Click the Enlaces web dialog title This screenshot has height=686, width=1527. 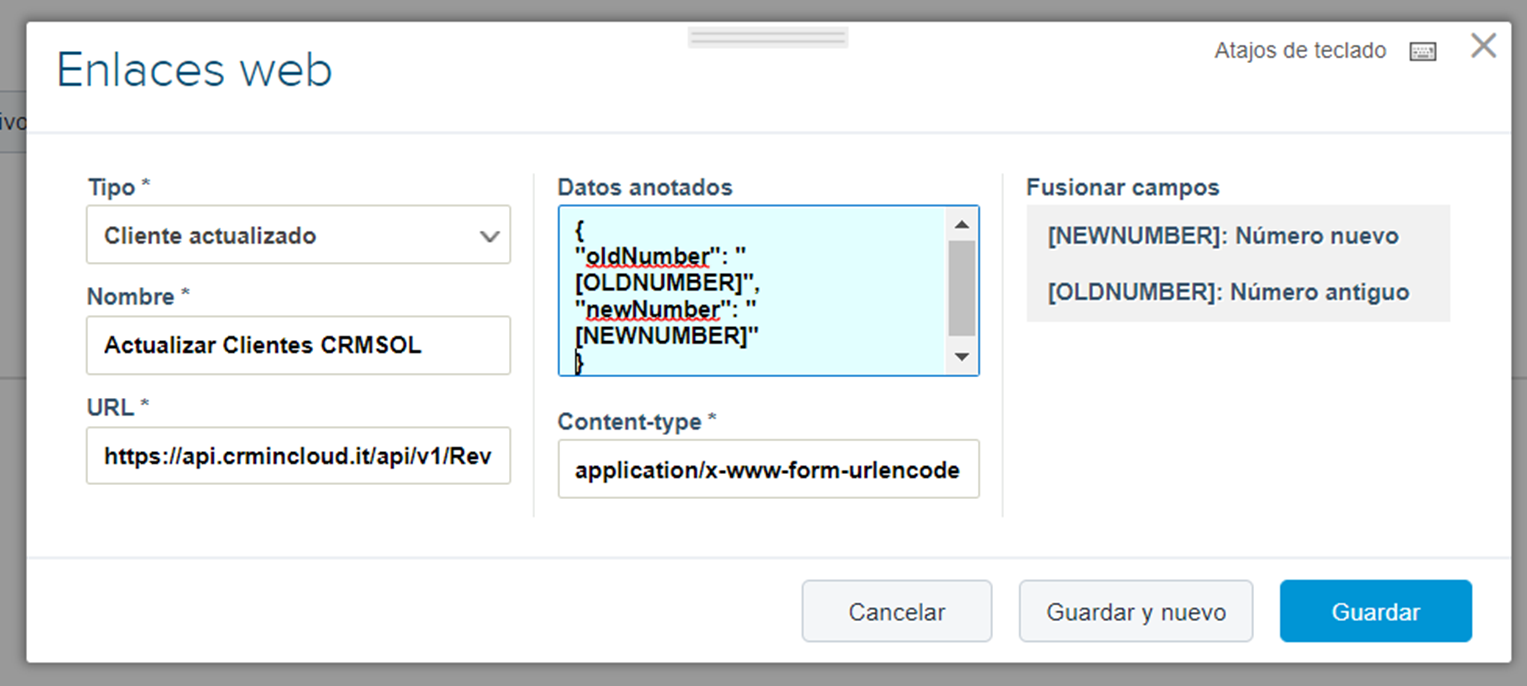click(x=194, y=70)
